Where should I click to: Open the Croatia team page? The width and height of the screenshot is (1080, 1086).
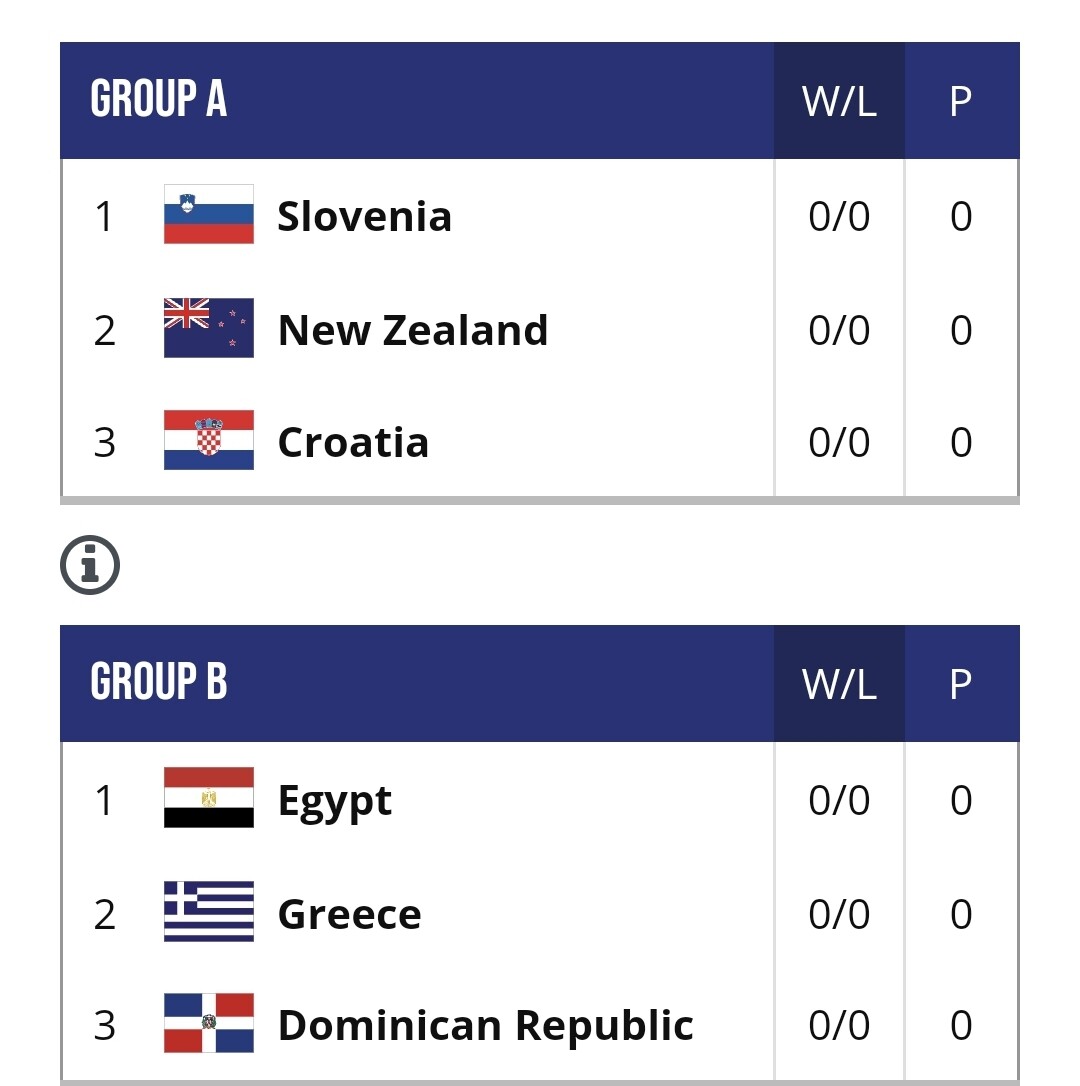[353, 442]
